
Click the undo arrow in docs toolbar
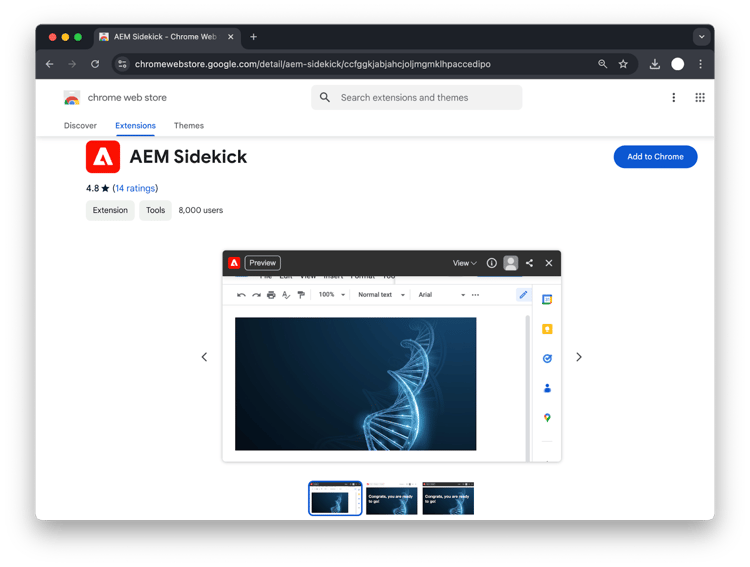click(x=241, y=295)
